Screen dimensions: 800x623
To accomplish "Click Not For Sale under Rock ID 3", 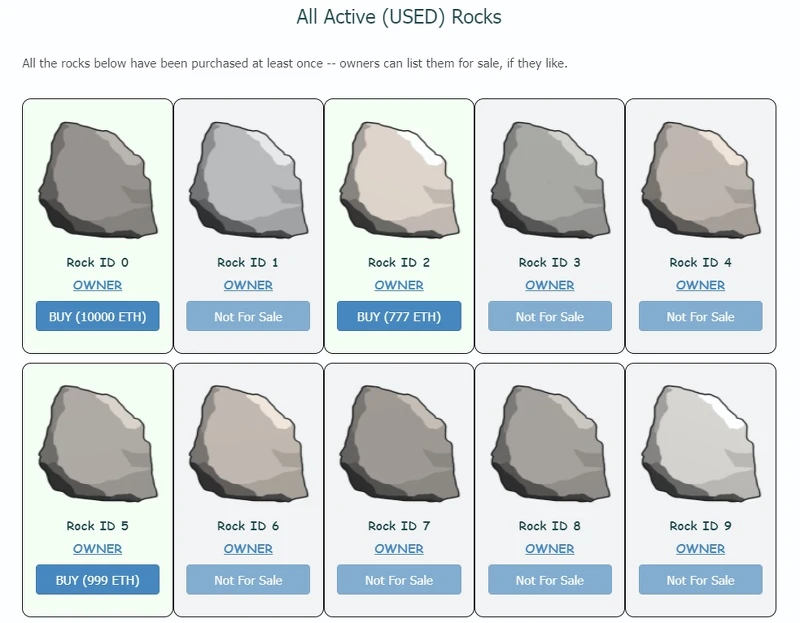I will (549, 316).
